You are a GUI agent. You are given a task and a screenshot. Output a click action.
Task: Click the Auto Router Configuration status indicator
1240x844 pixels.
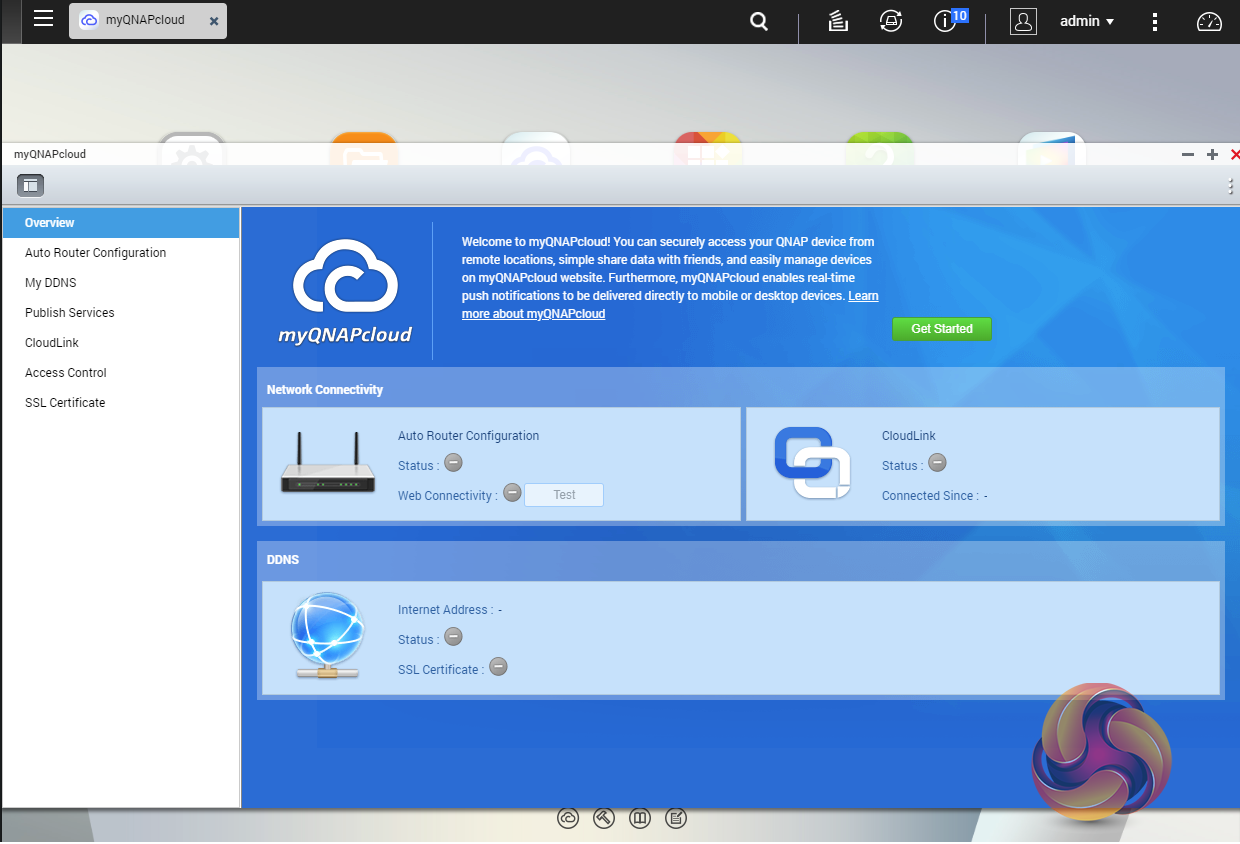point(453,463)
